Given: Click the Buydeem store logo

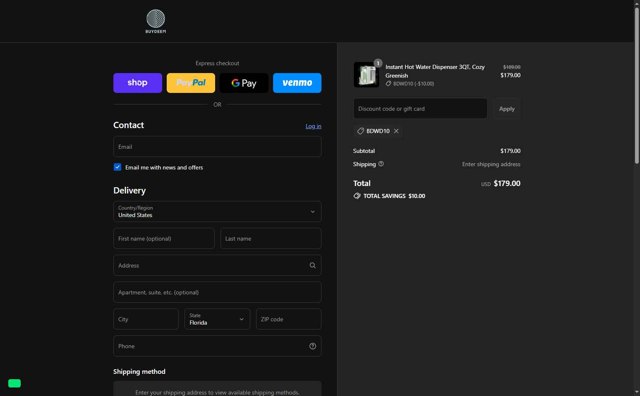Looking at the screenshot, I should (156, 21).
